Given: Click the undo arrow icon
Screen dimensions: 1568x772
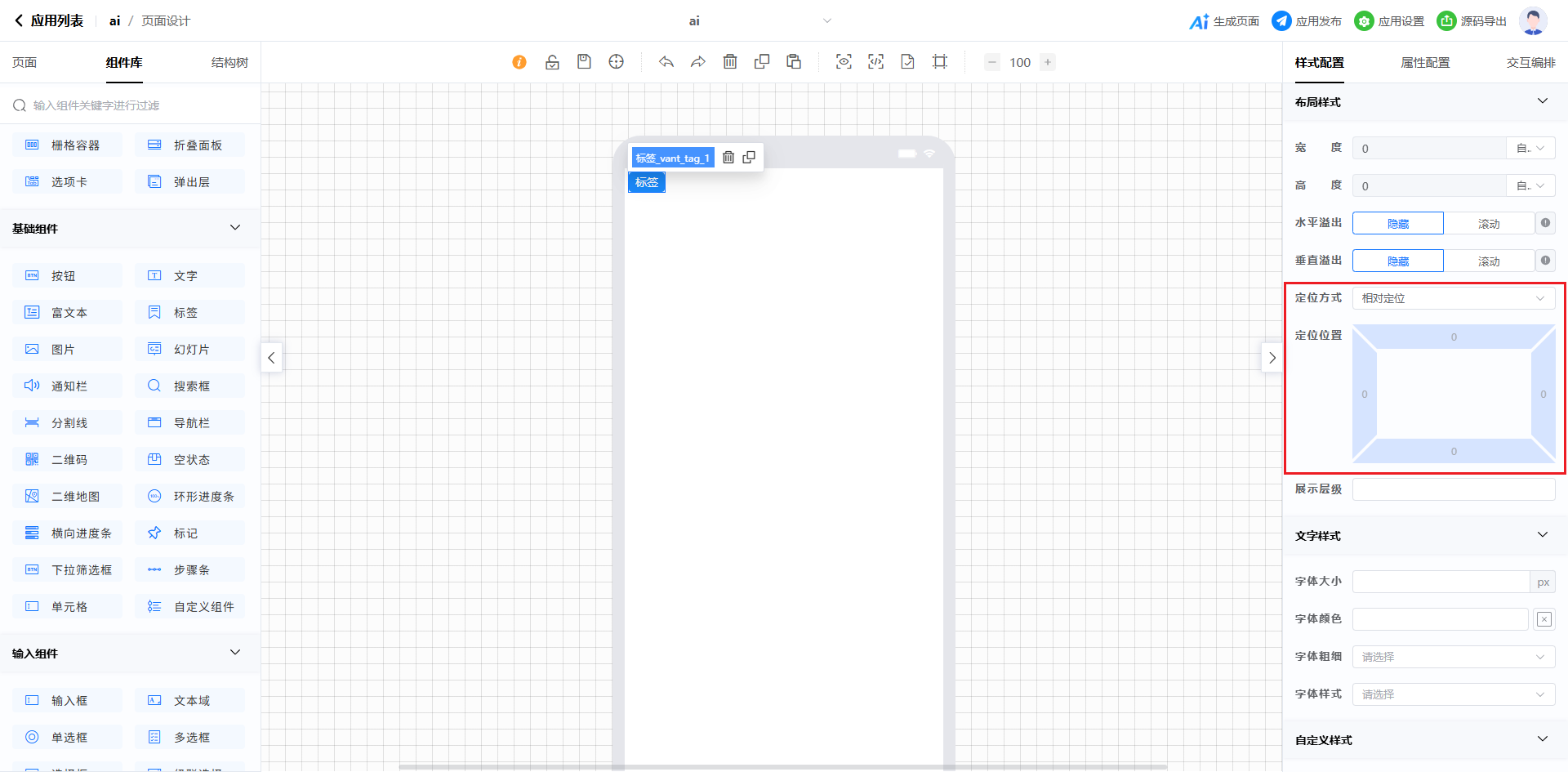Looking at the screenshot, I should click(x=666, y=62).
